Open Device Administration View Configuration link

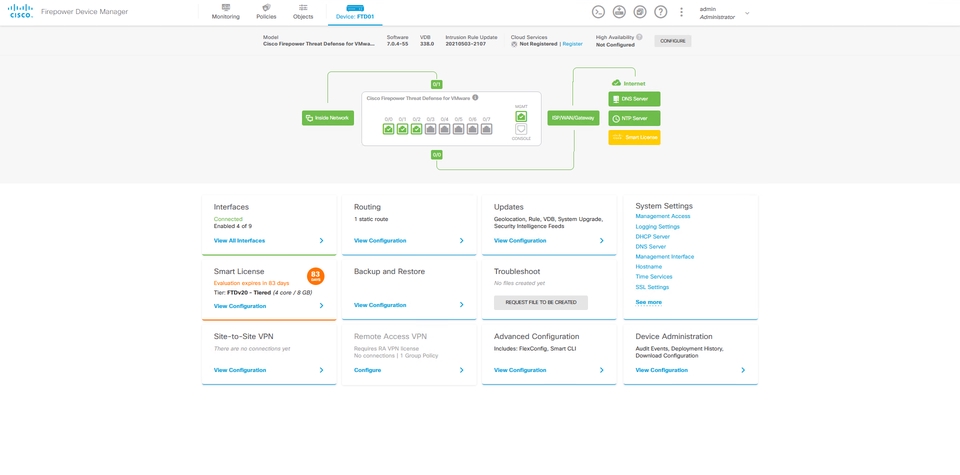[x=661, y=370]
